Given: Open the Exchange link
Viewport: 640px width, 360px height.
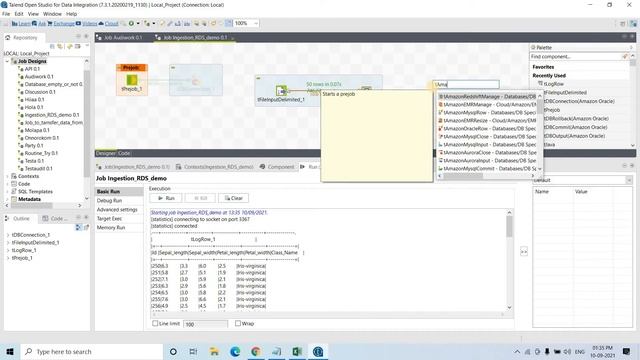Looking at the screenshot, I should [x=64, y=24].
